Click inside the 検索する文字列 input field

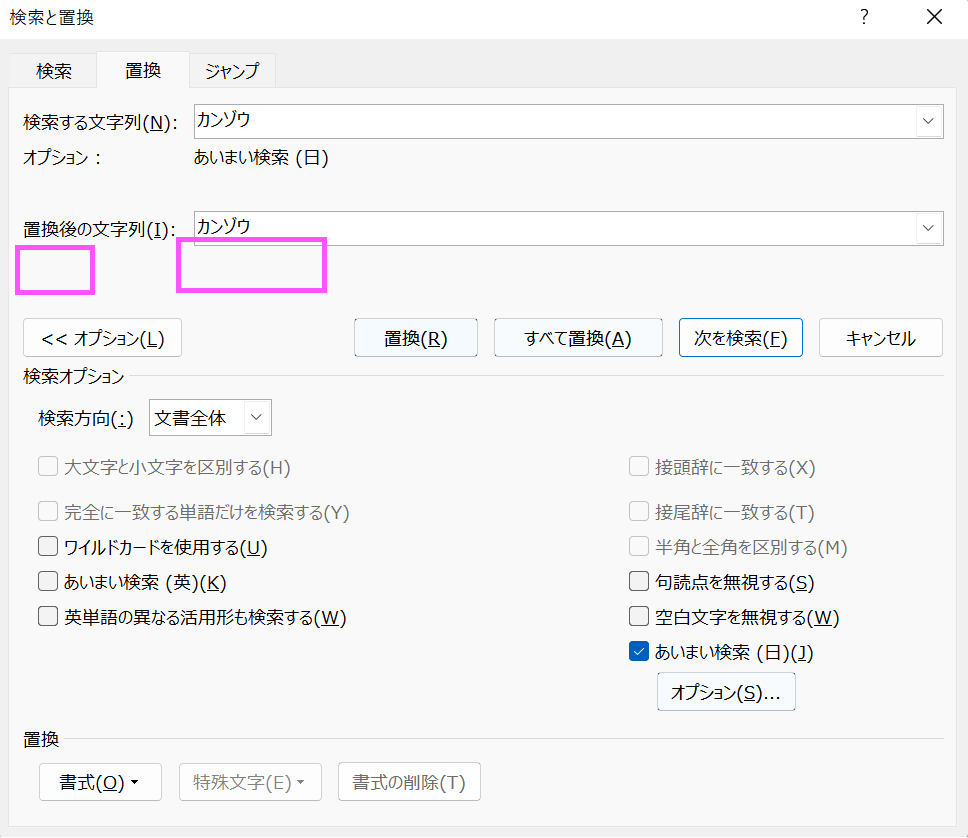554,121
